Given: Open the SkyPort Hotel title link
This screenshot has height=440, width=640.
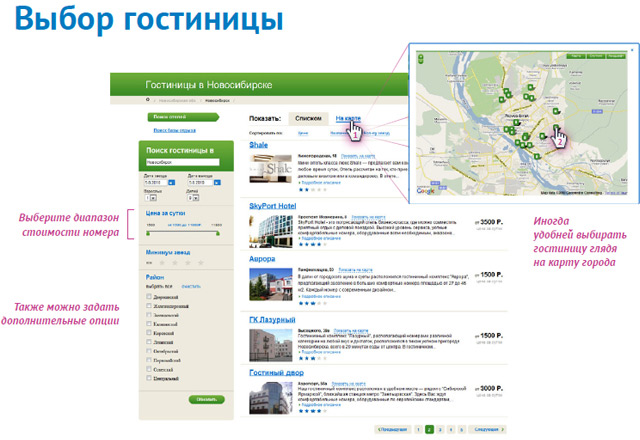Looking at the screenshot, I should (273, 206).
